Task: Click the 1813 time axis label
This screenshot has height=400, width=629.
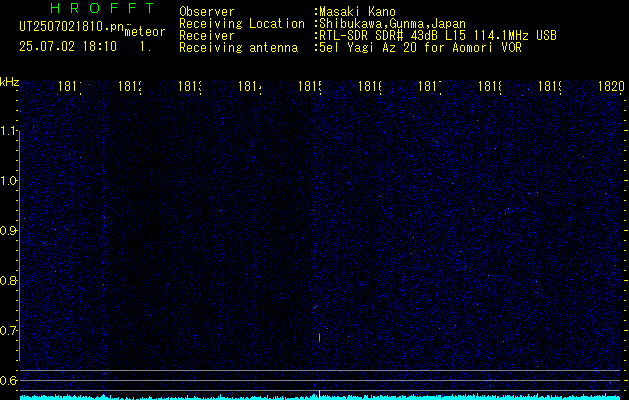Action: click(190, 86)
